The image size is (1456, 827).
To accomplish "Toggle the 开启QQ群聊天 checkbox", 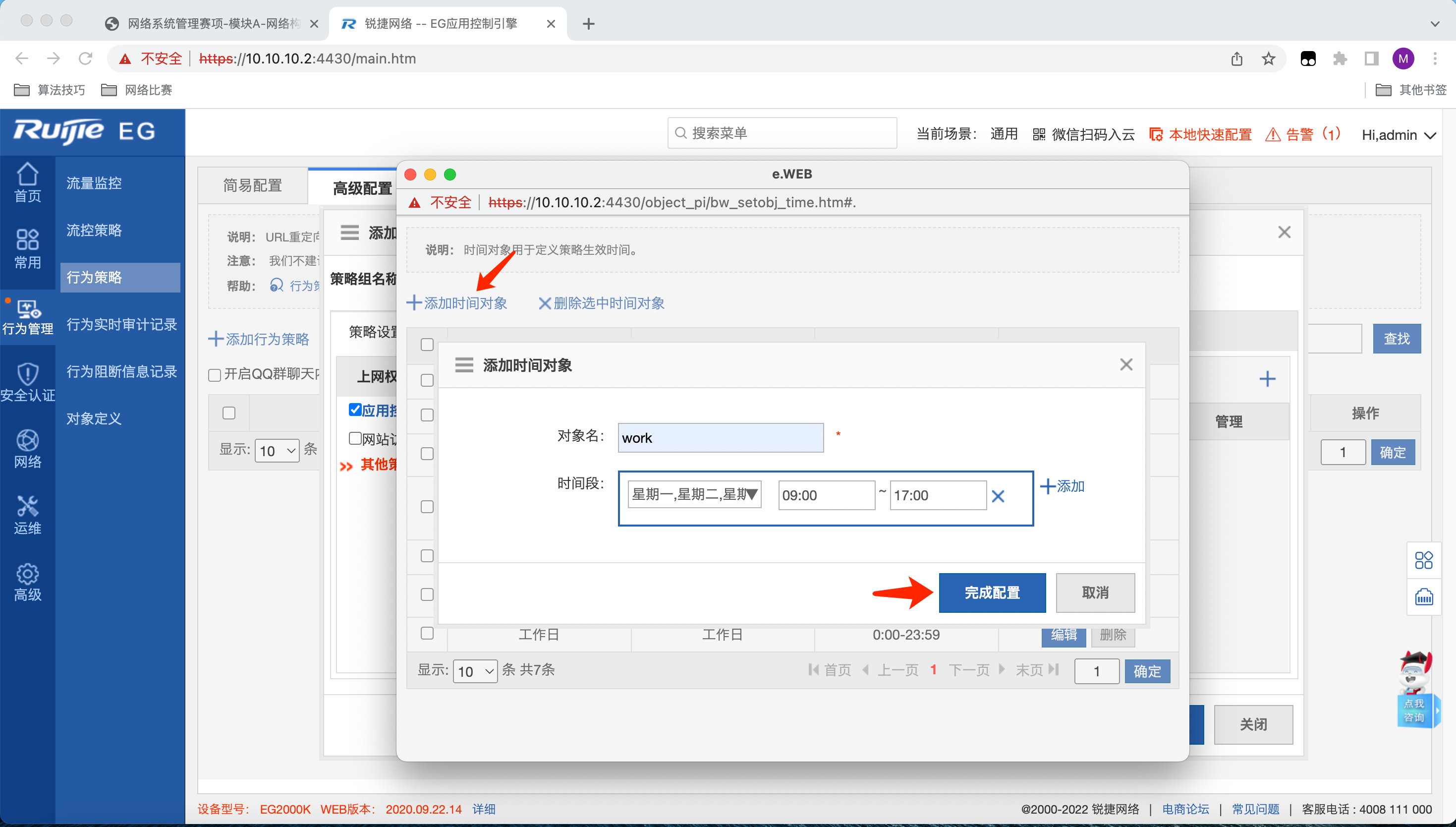I will pos(215,375).
